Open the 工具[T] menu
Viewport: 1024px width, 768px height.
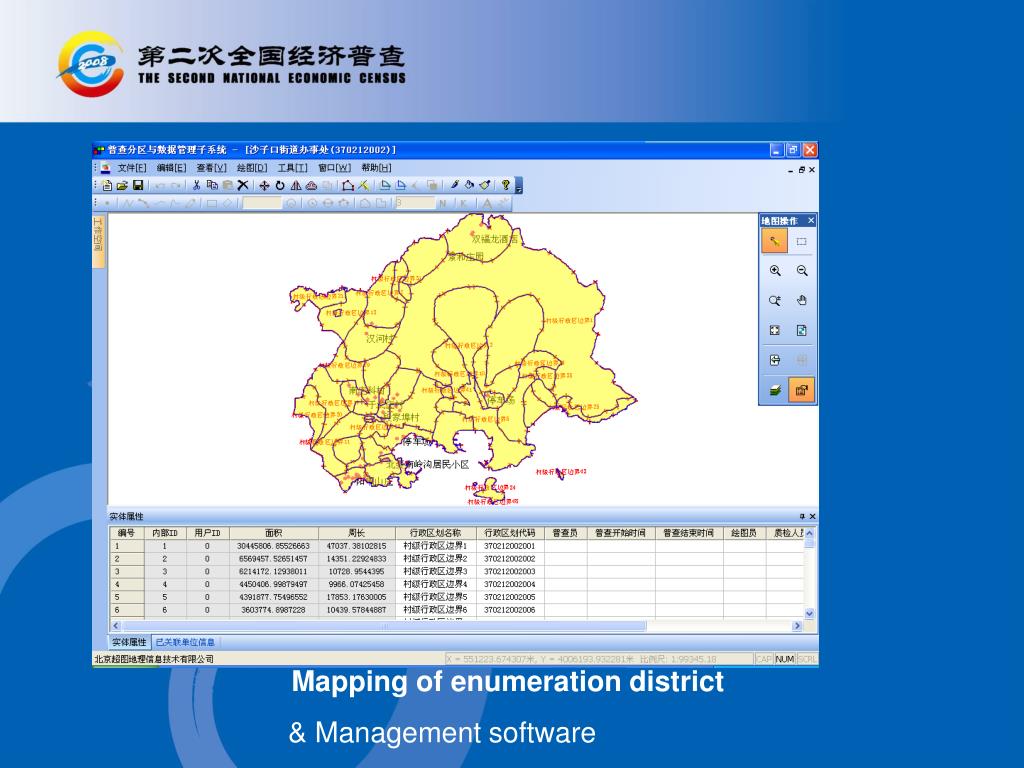pyautogui.click(x=293, y=168)
